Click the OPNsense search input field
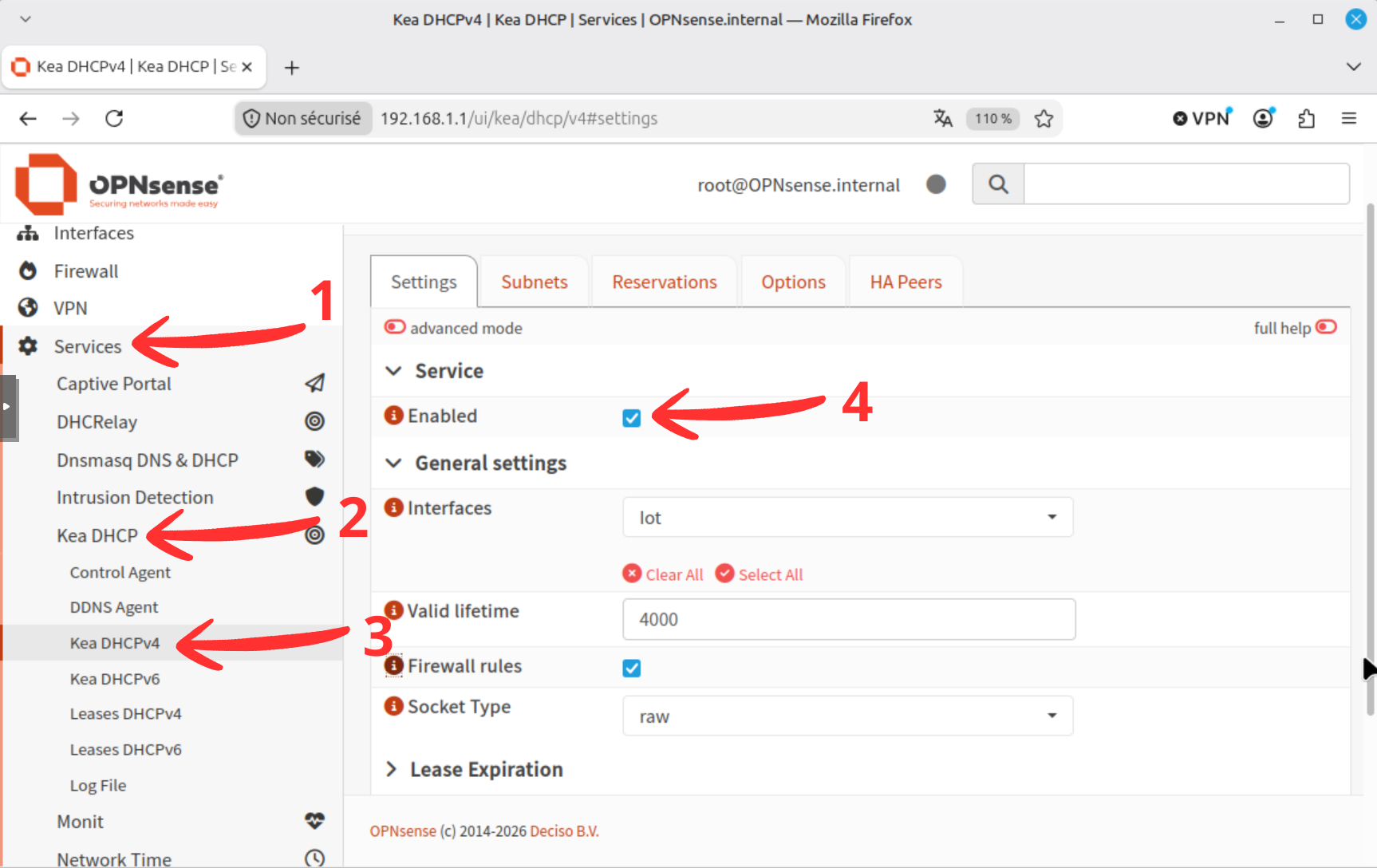Image resolution: width=1377 pixels, height=868 pixels. [1186, 184]
